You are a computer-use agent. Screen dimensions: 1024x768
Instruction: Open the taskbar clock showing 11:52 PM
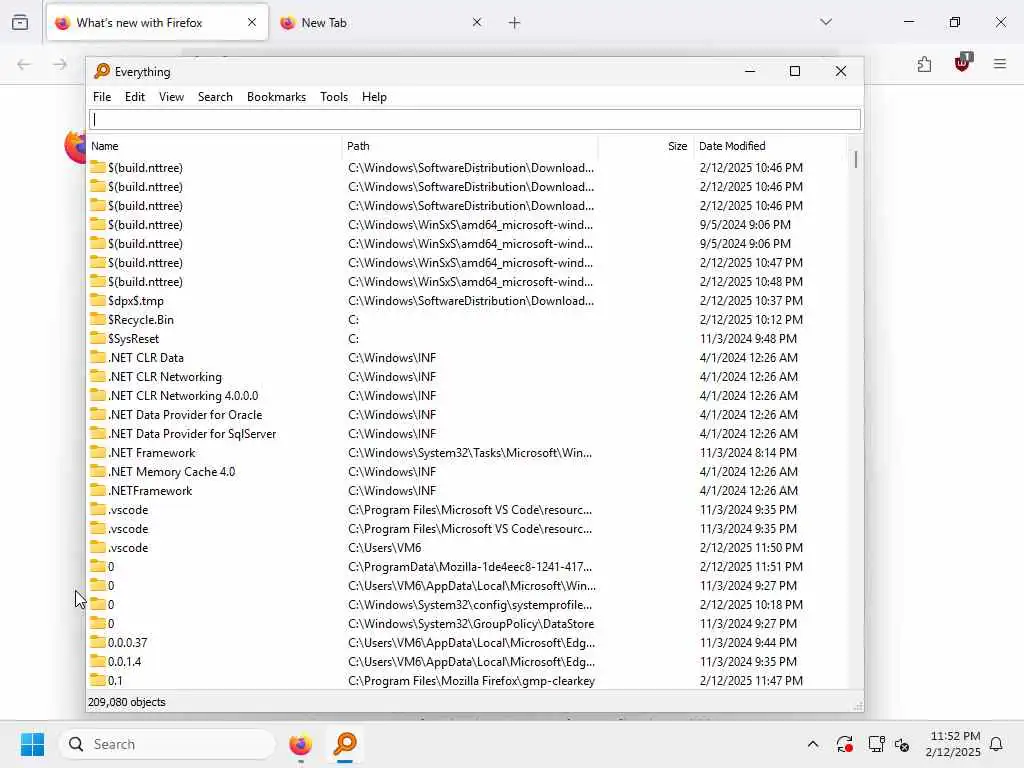[x=953, y=744]
